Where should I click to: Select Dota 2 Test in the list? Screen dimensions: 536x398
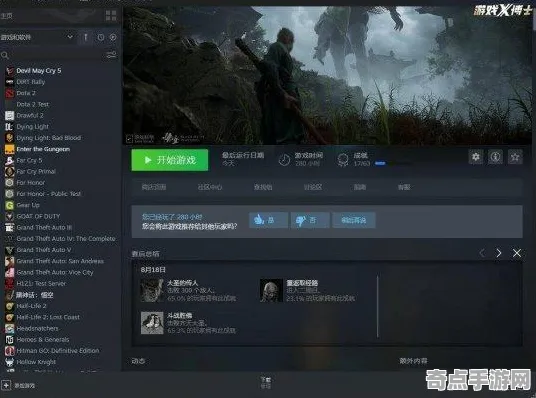click(33, 104)
